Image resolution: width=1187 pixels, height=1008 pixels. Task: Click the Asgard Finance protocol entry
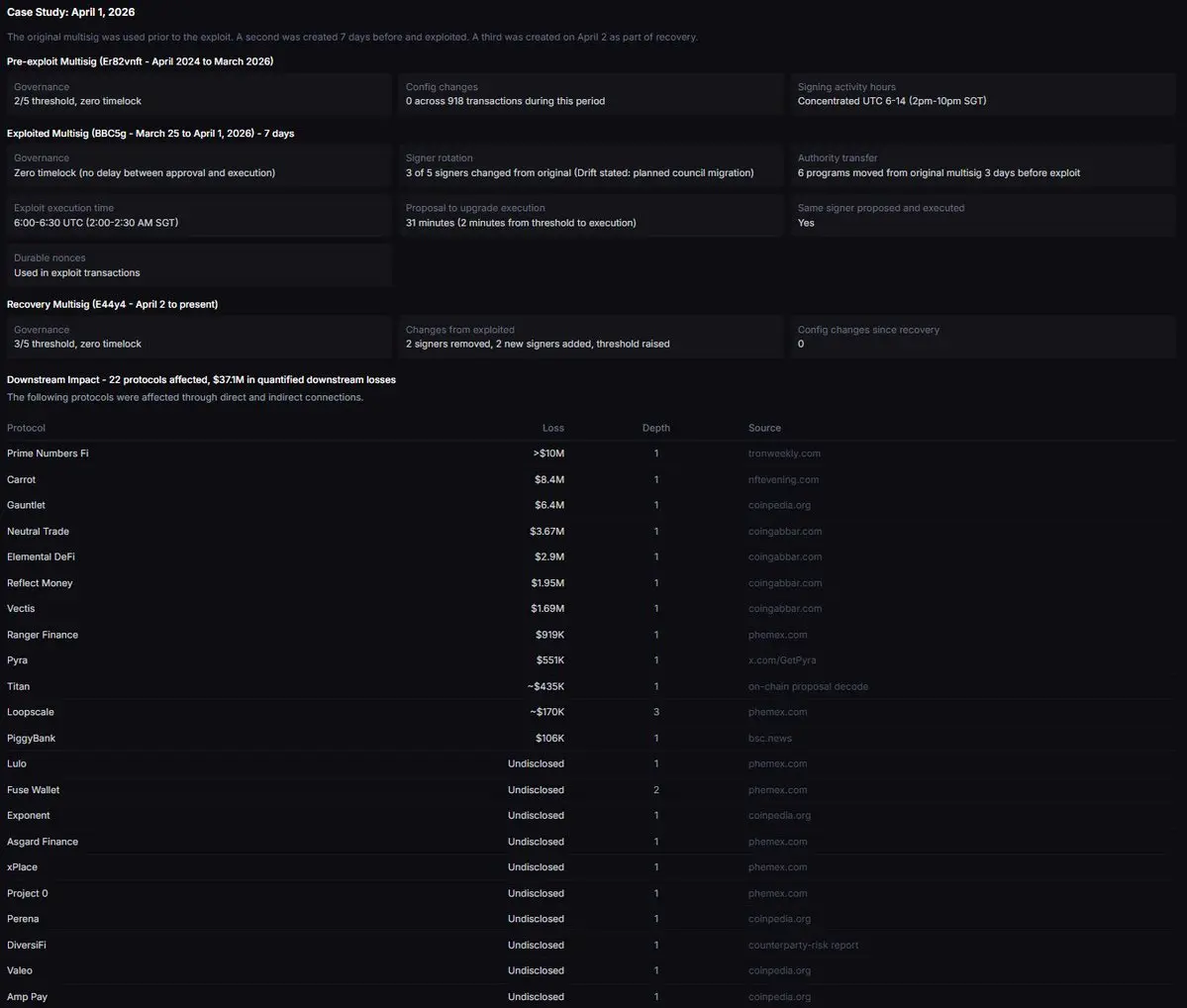click(x=43, y=842)
